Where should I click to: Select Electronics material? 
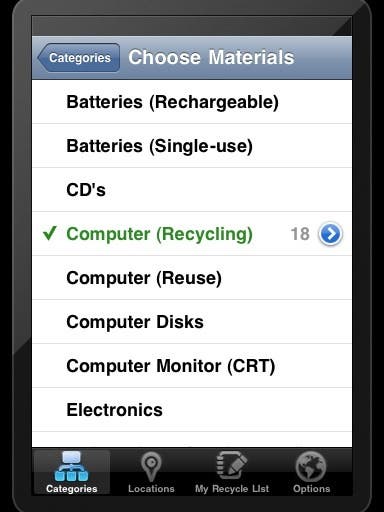(192, 410)
